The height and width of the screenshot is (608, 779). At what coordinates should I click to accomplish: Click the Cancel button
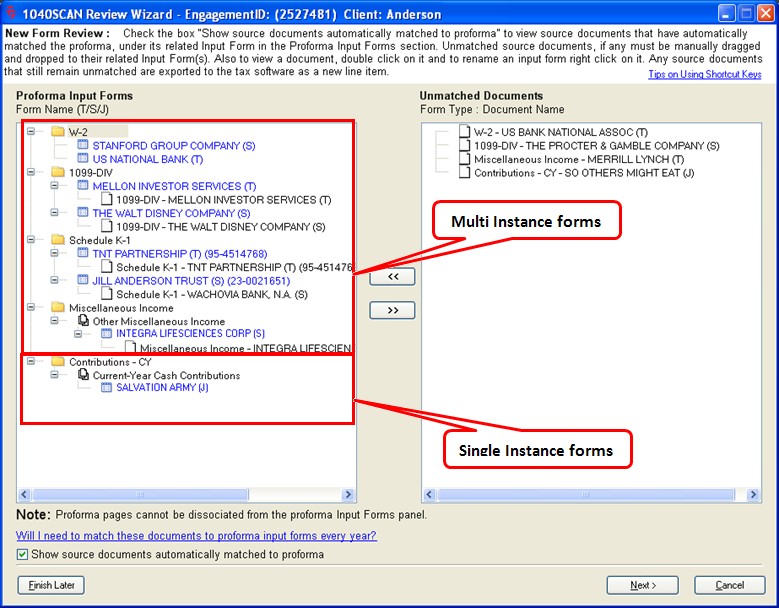(729, 585)
